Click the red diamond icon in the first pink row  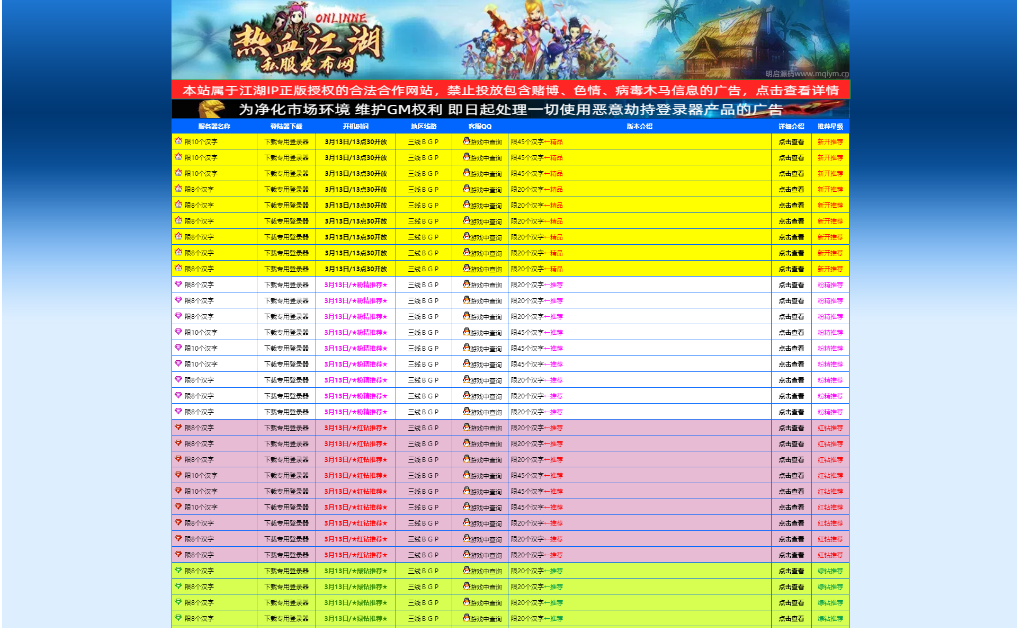(x=178, y=427)
